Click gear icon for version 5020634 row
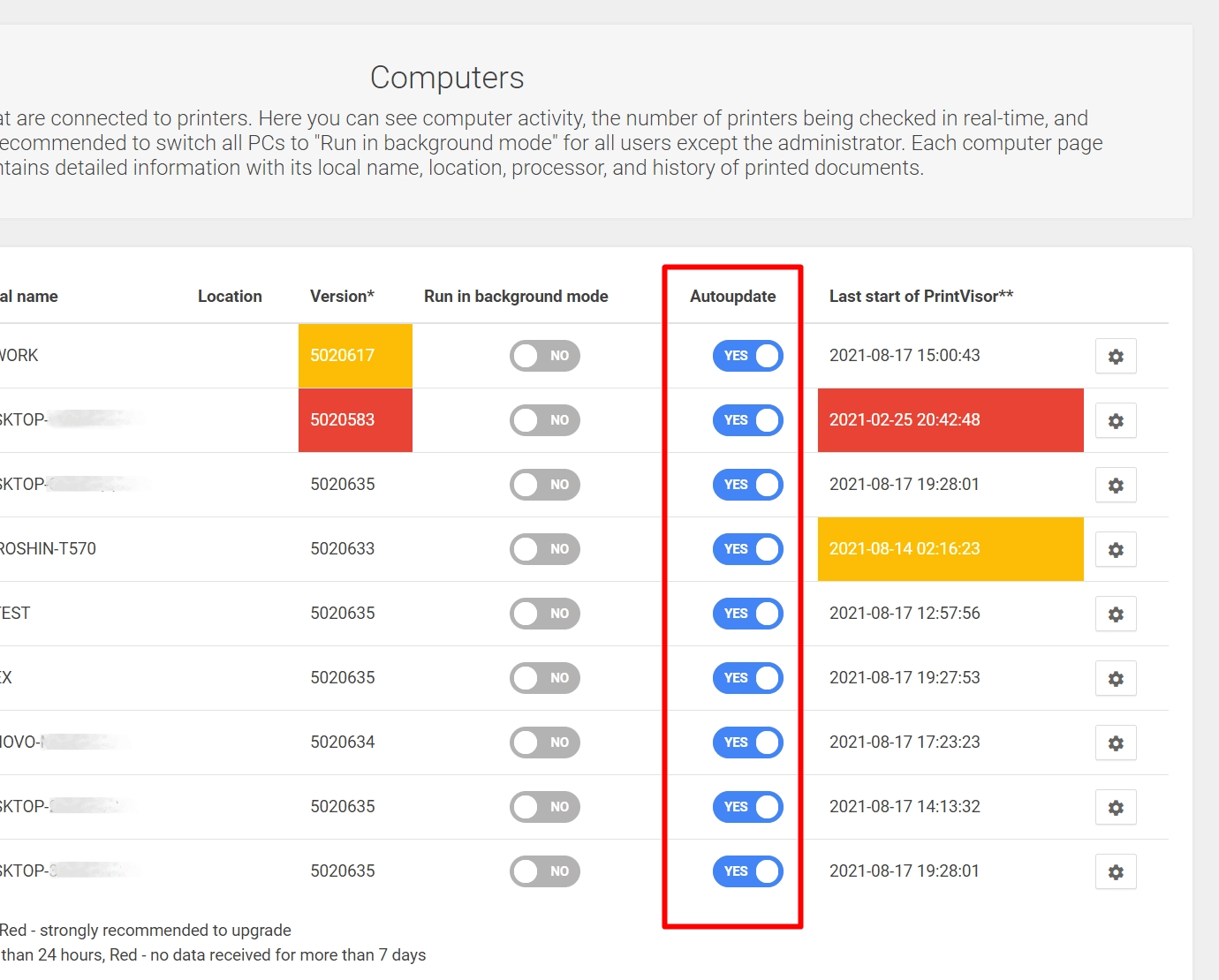The image size is (1219, 980). pyautogui.click(x=1116, y=743)
